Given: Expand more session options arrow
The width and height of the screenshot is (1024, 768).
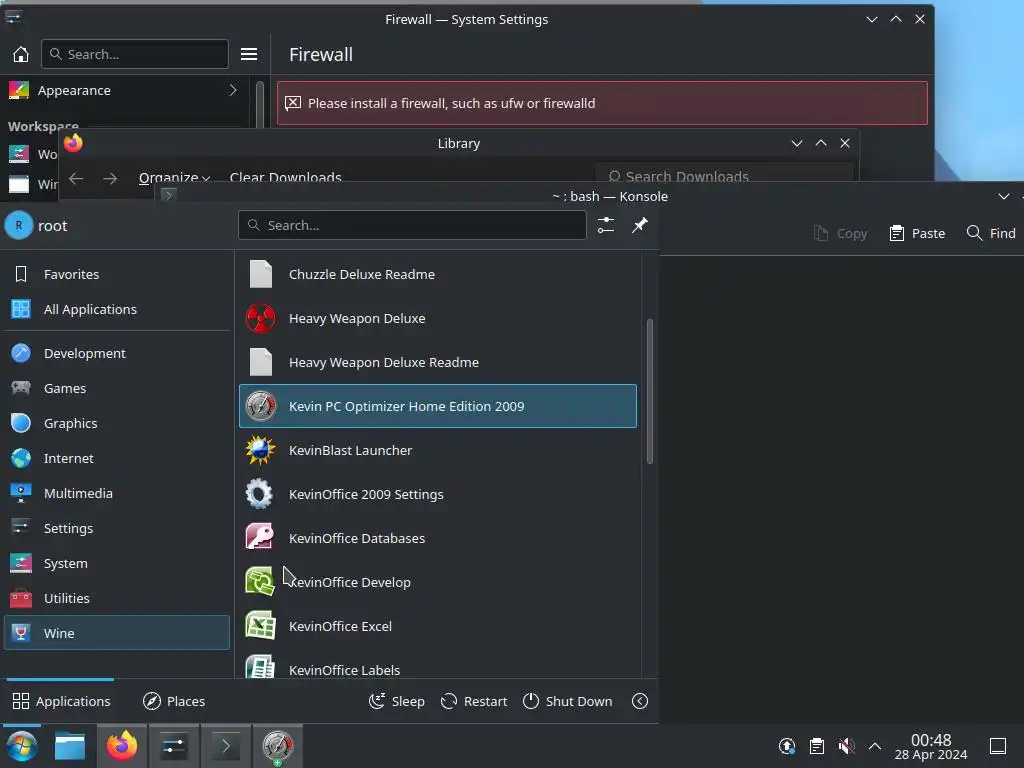Looking at the screenshot, I should tap(640, 701).
